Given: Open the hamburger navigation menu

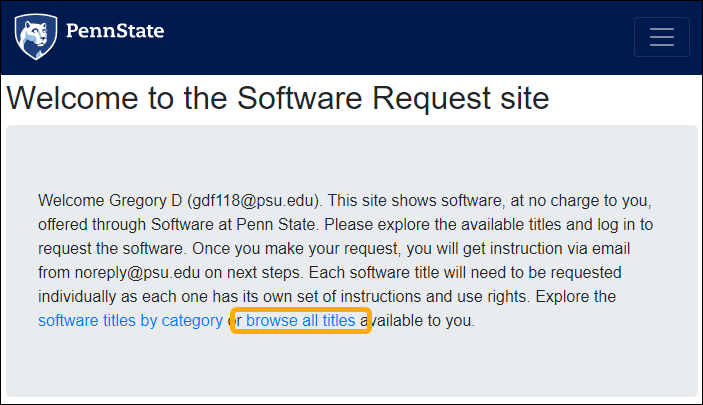Looking at the screenshot, I should [x=661, y=37].
